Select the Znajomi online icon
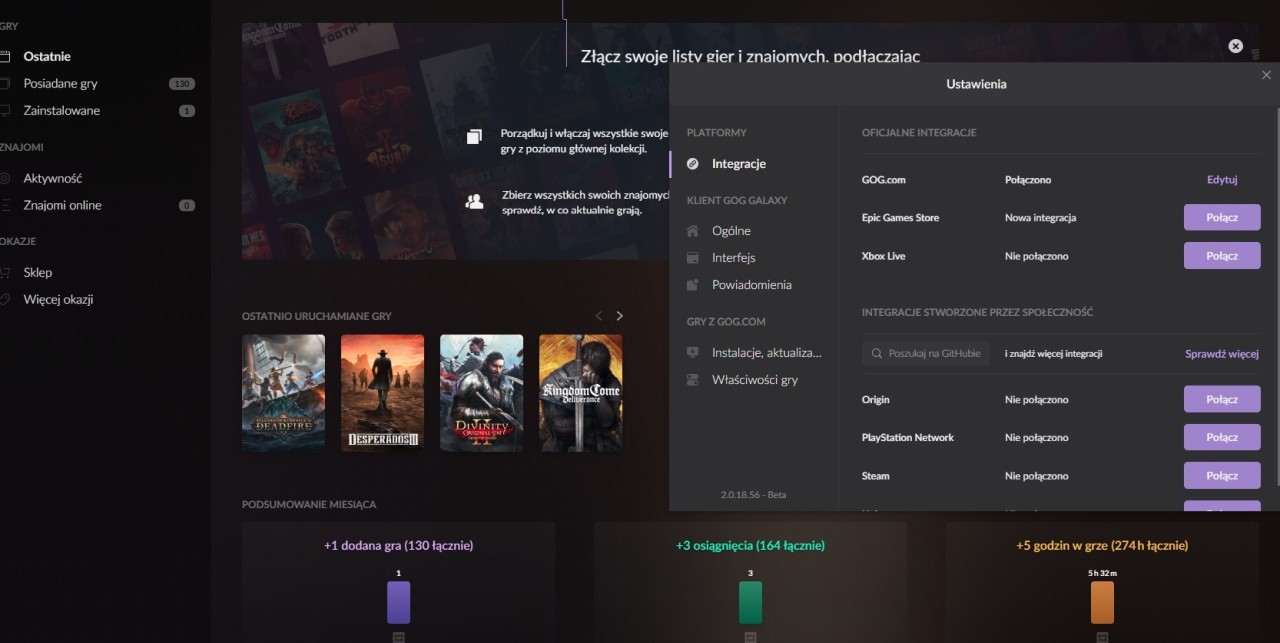This screenshot has height=643, width=1280. pos(8,205)
